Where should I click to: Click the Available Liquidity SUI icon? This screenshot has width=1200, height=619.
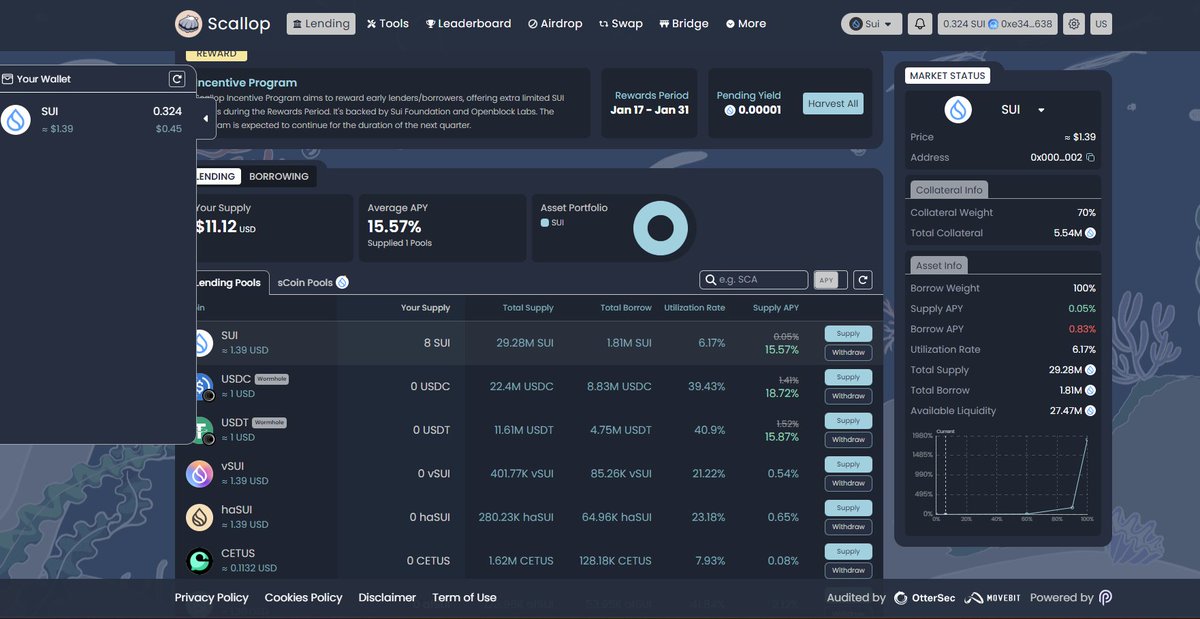1090,411
